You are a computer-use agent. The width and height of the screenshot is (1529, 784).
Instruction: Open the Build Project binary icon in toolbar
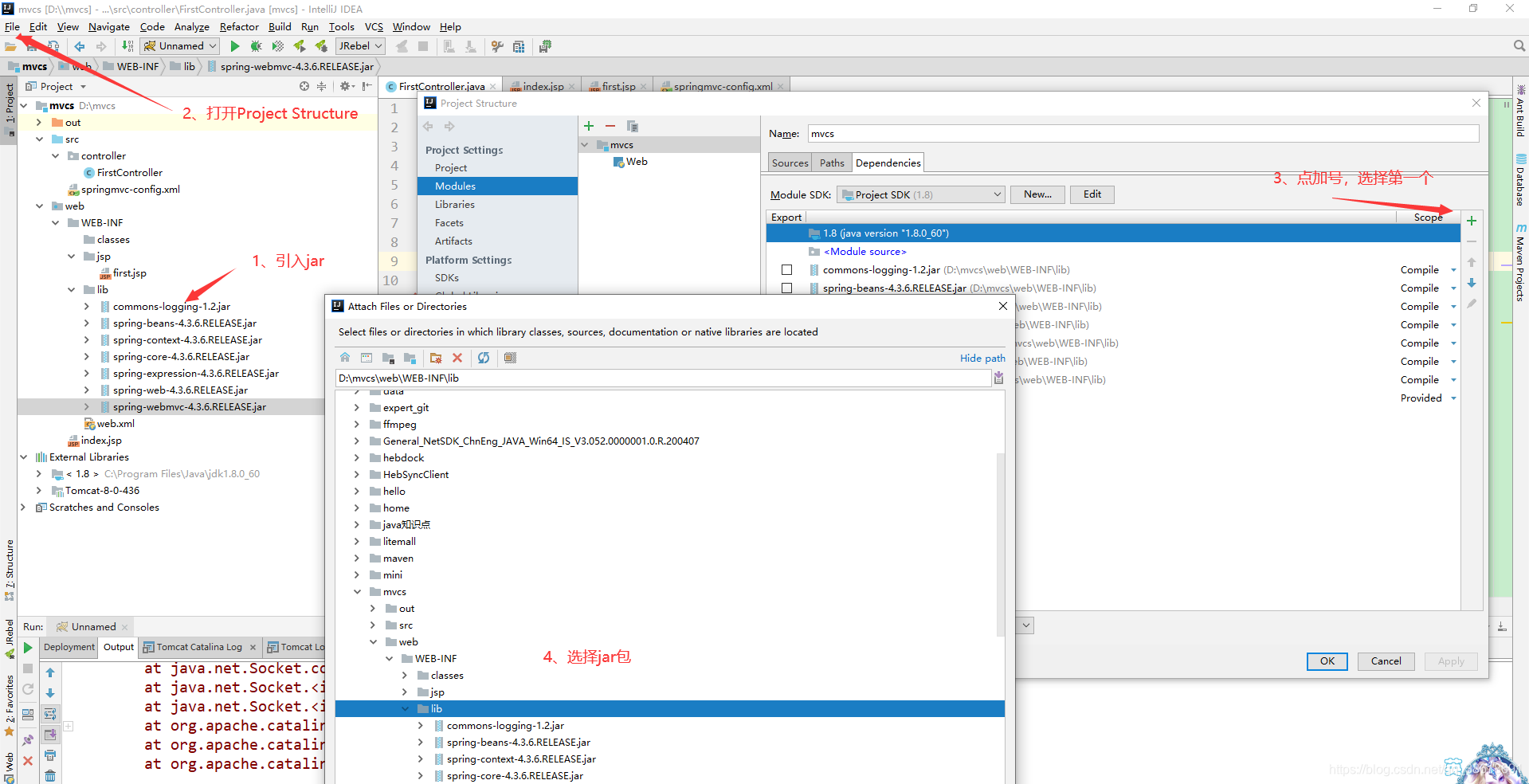tap(127, 46)
